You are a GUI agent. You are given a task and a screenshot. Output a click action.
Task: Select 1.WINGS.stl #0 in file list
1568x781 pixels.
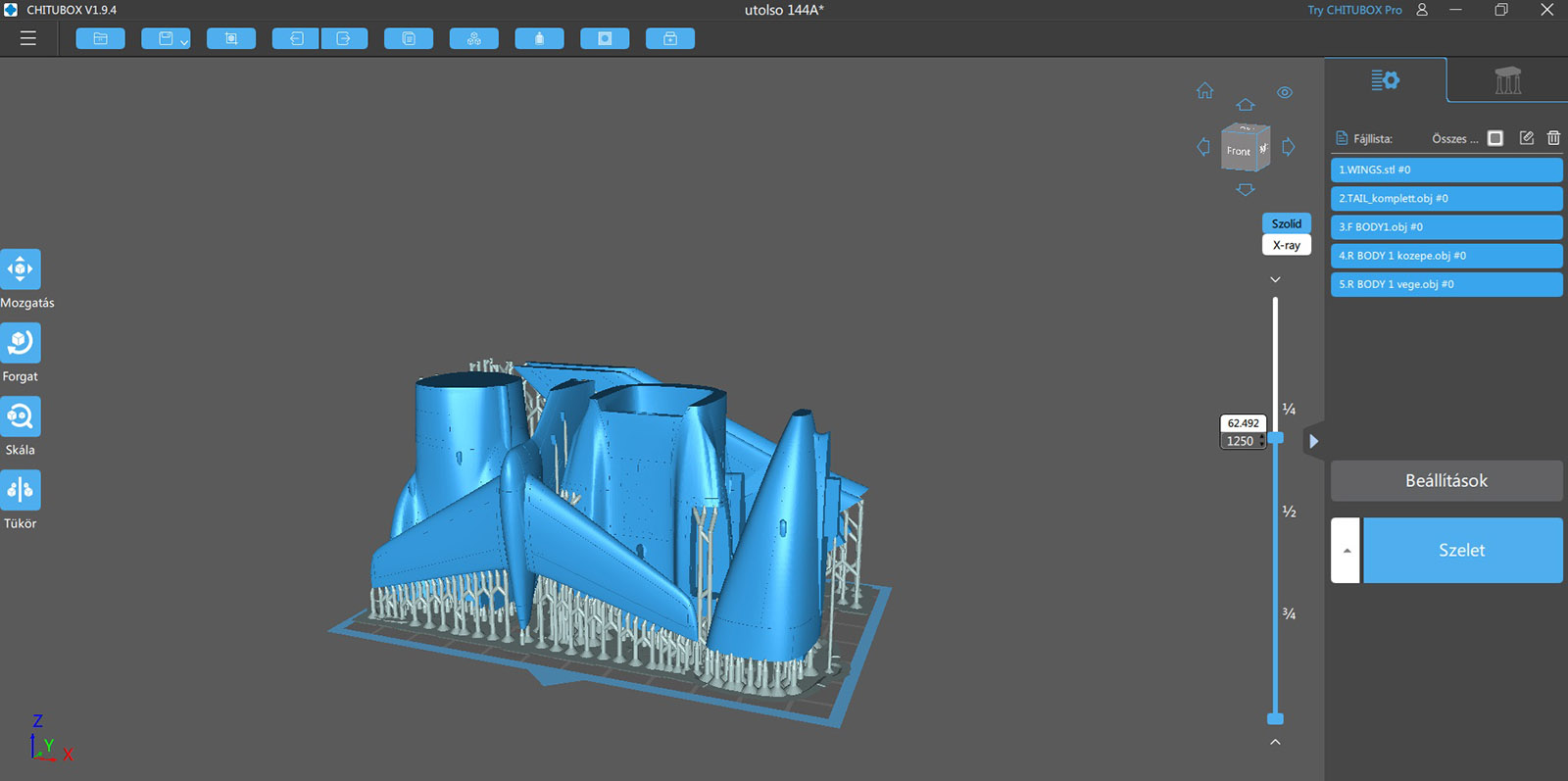tap(1446, 170)
